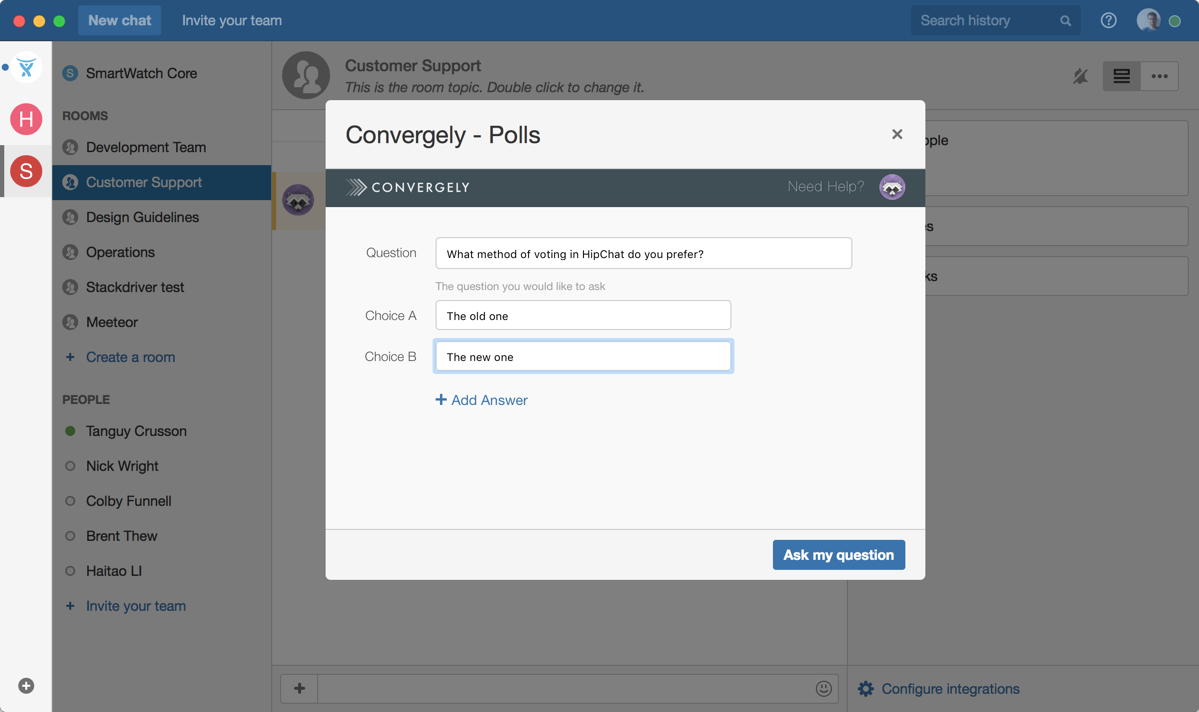Select Invite your team in top bar
1199x712 pixels.
pos(232,20)
